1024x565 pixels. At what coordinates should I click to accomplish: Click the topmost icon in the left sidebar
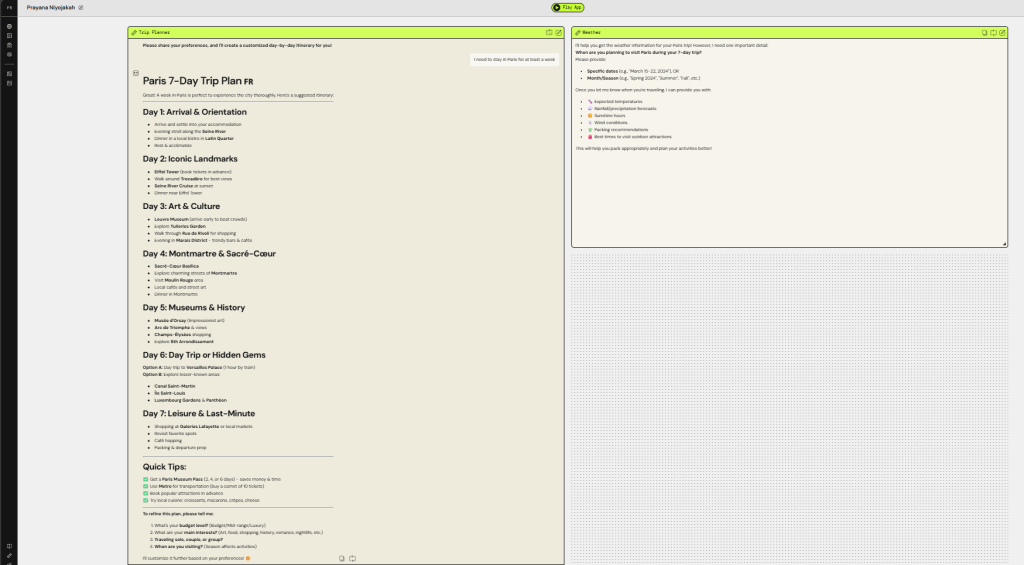coord(9,26)
